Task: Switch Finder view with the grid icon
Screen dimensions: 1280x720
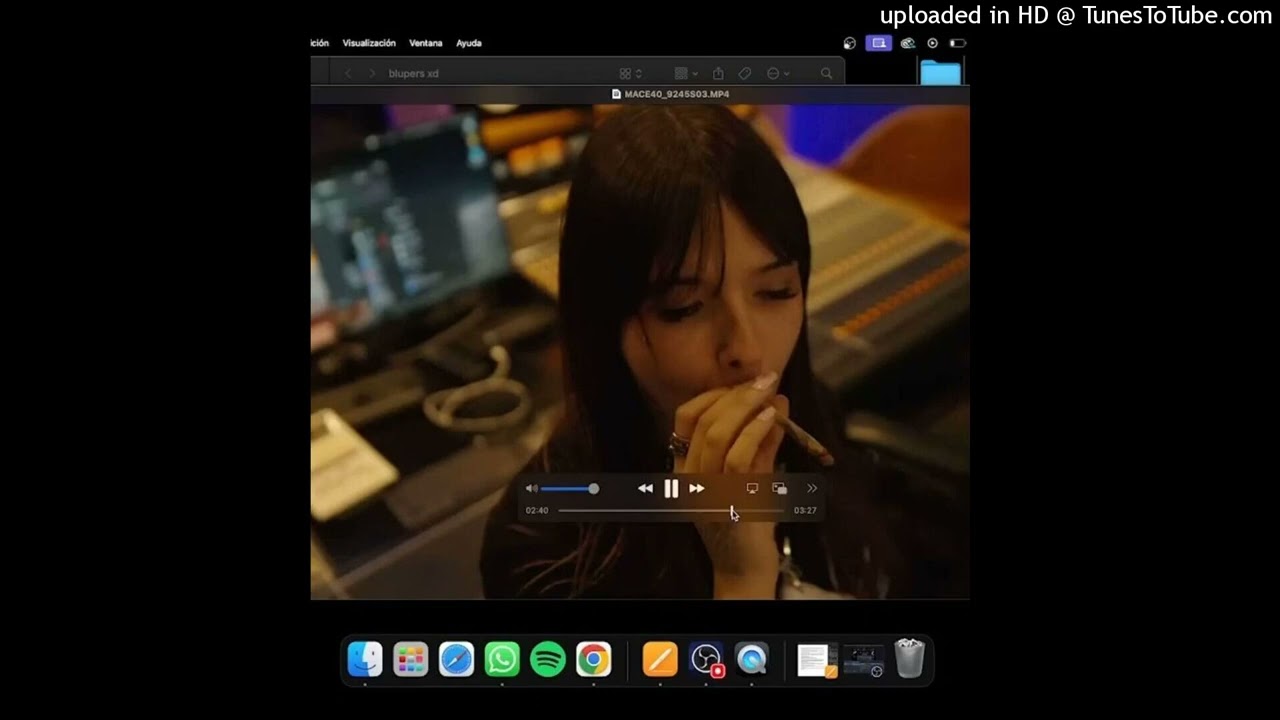Action: click(630, 73)
